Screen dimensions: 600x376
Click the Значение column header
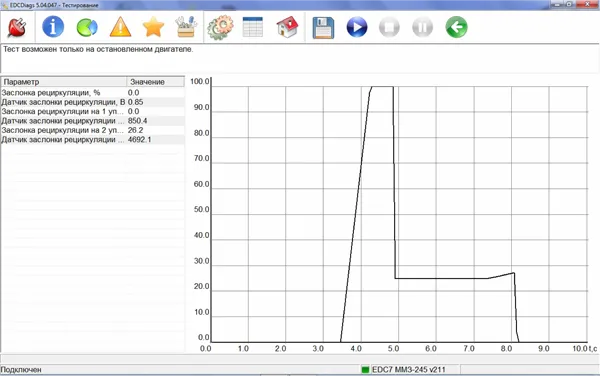pos(155,82)
